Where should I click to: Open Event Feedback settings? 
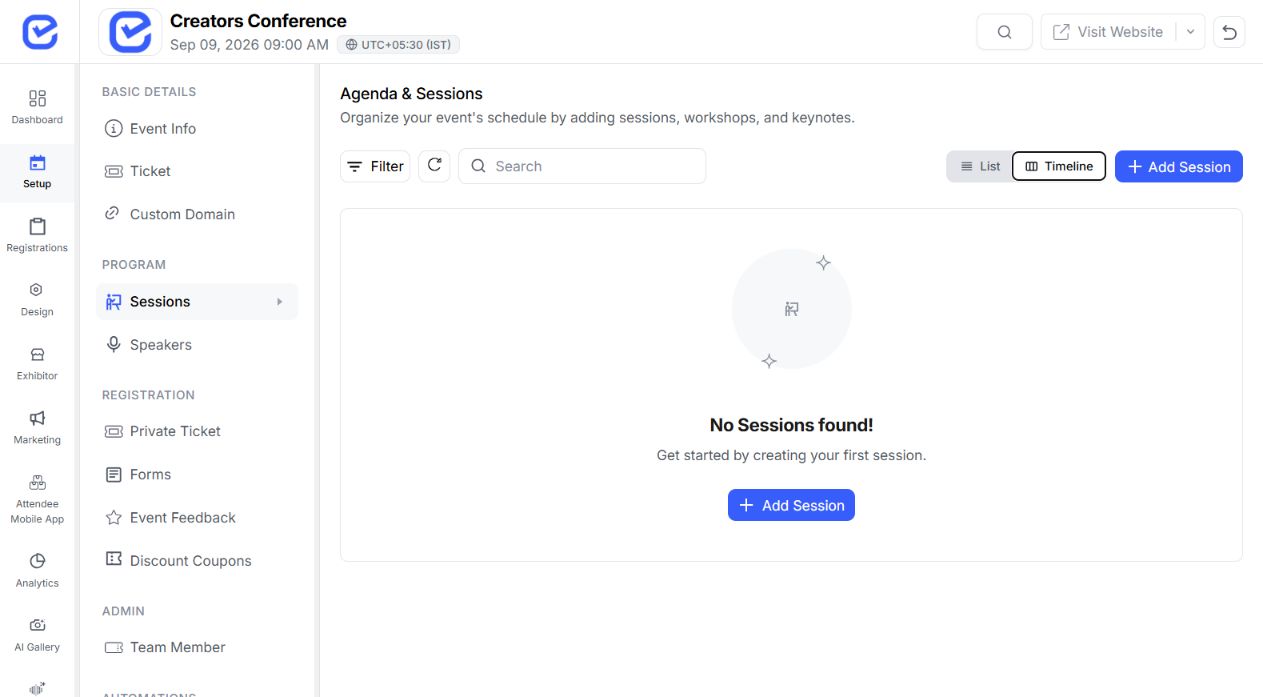tap(197, 518)
